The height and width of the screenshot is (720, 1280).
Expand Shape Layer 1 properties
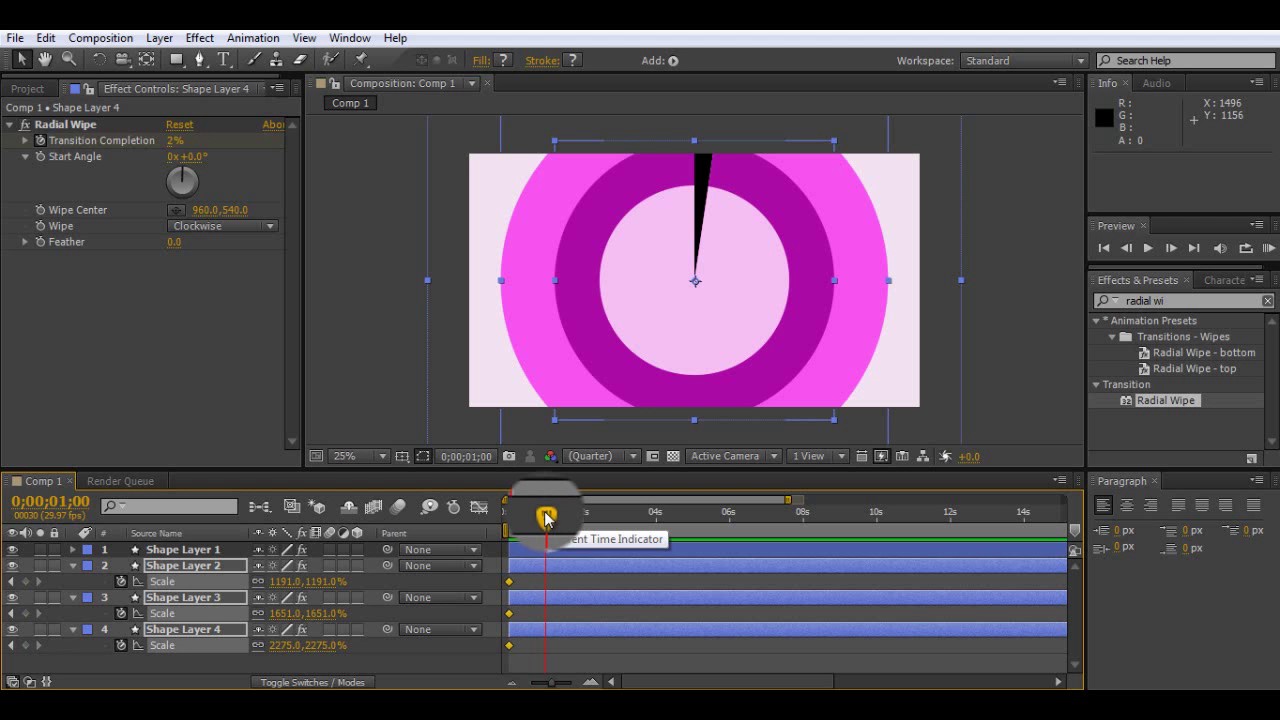(72, 550)
